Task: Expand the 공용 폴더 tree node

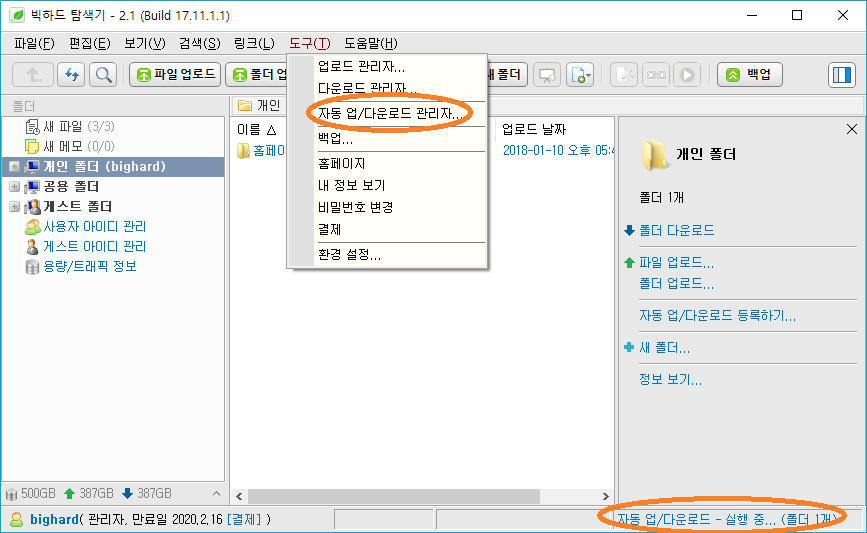Action: pos(14,186)
